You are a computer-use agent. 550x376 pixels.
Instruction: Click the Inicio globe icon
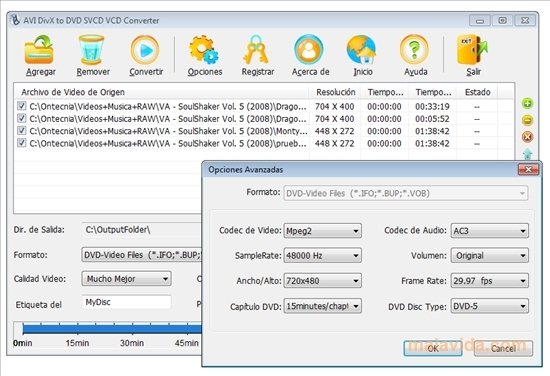tap(362, 49)
